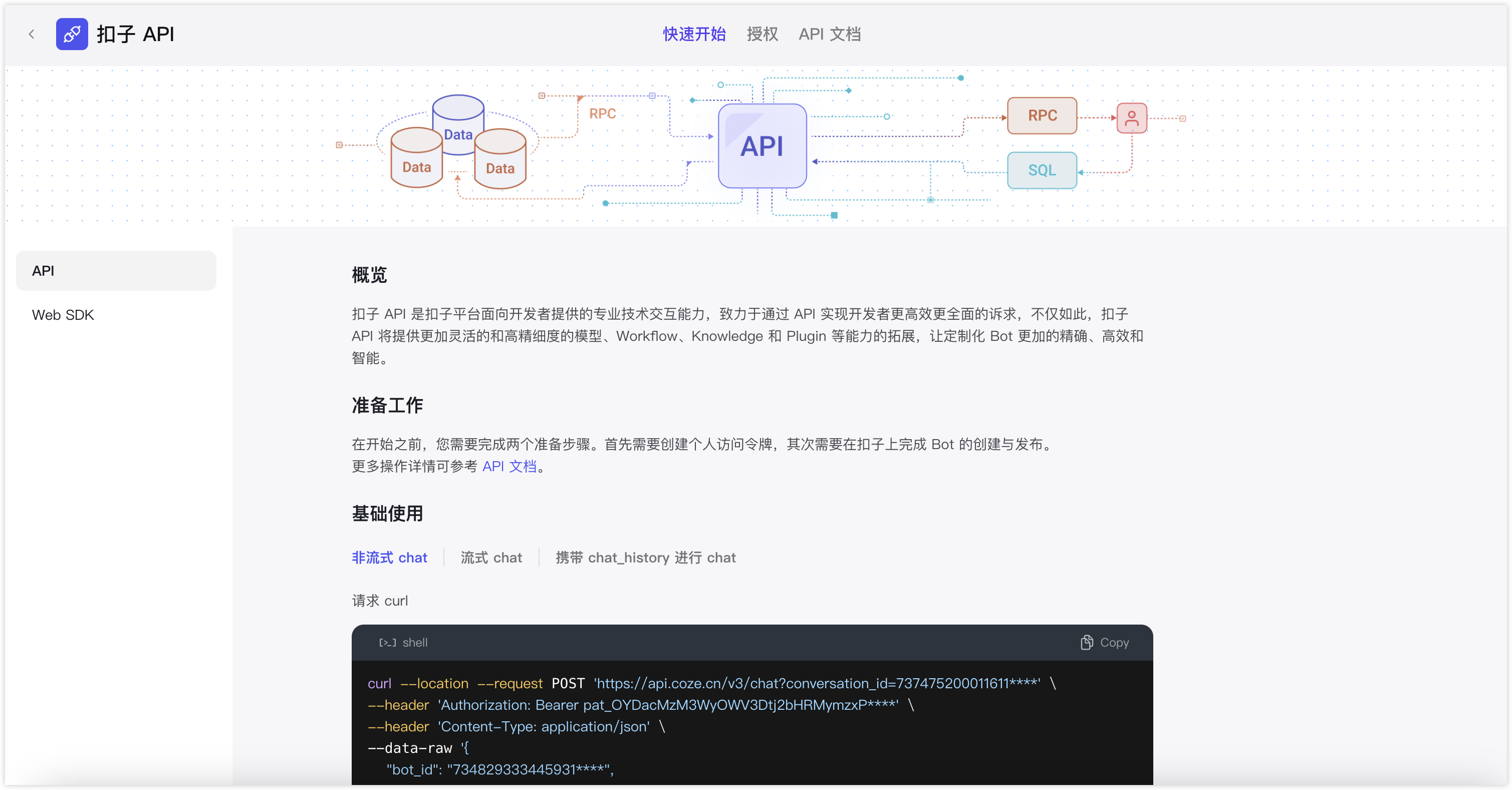Click the large API box in banner
The image size is (1512, 790).
coord(762,146)
